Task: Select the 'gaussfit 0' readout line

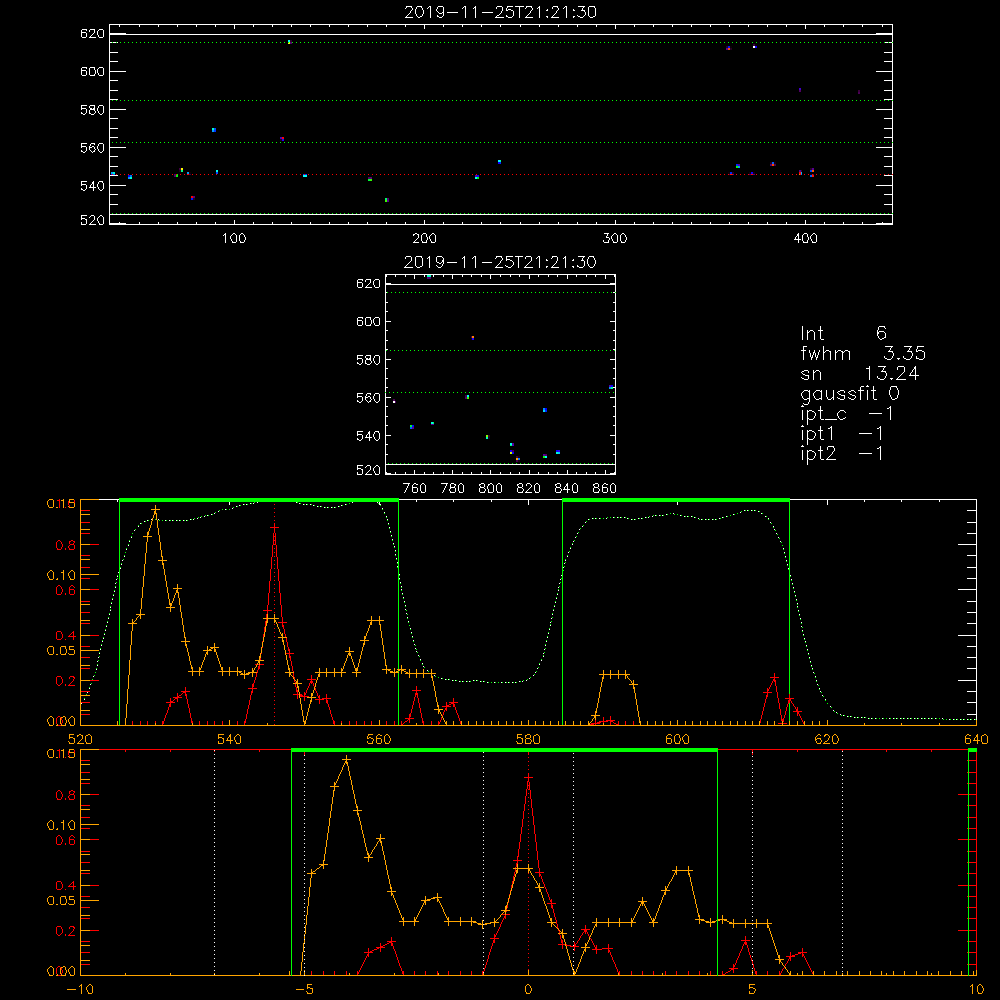Action: [x=849, y=393]
